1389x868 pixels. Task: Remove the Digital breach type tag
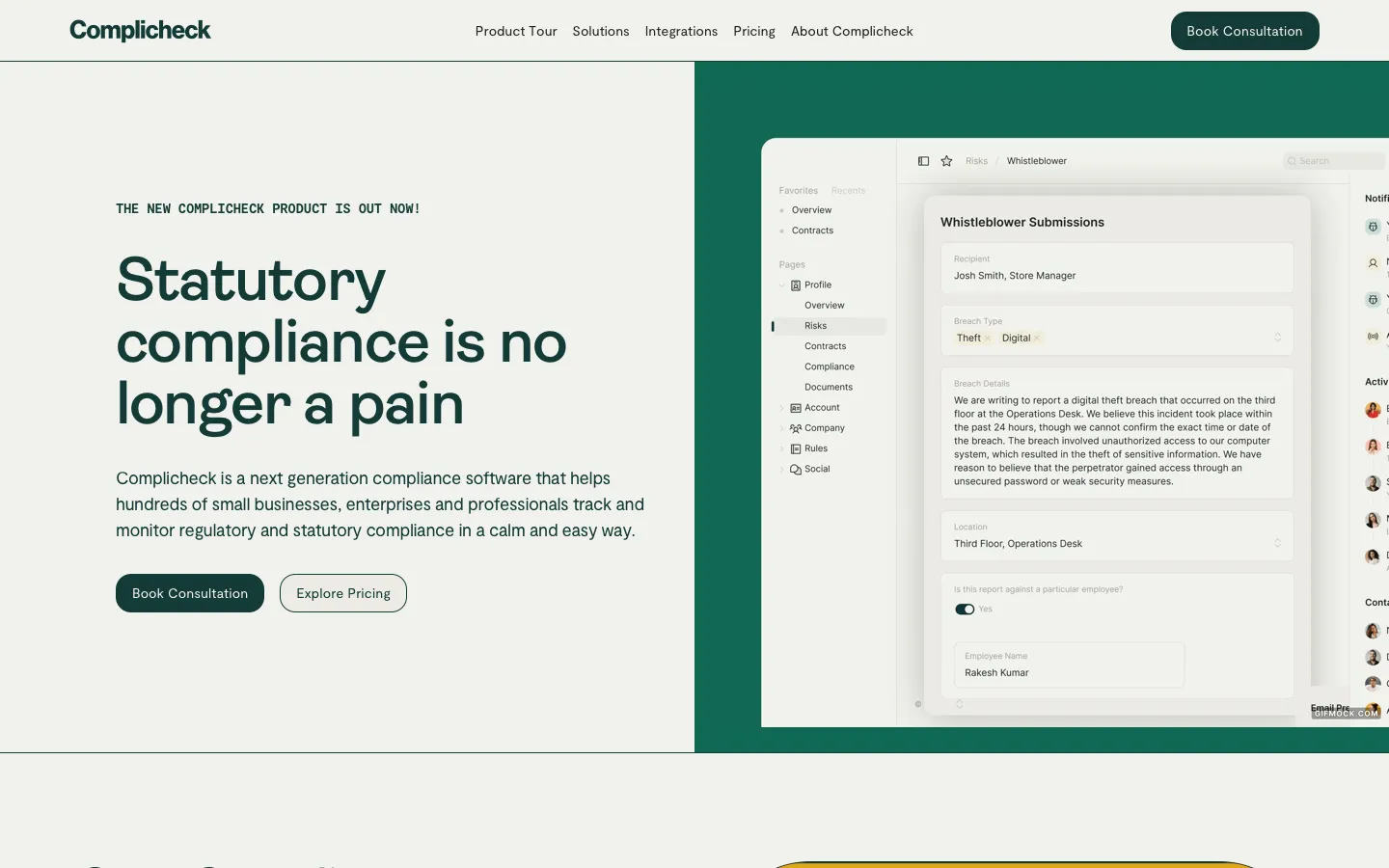(1037, 339)
